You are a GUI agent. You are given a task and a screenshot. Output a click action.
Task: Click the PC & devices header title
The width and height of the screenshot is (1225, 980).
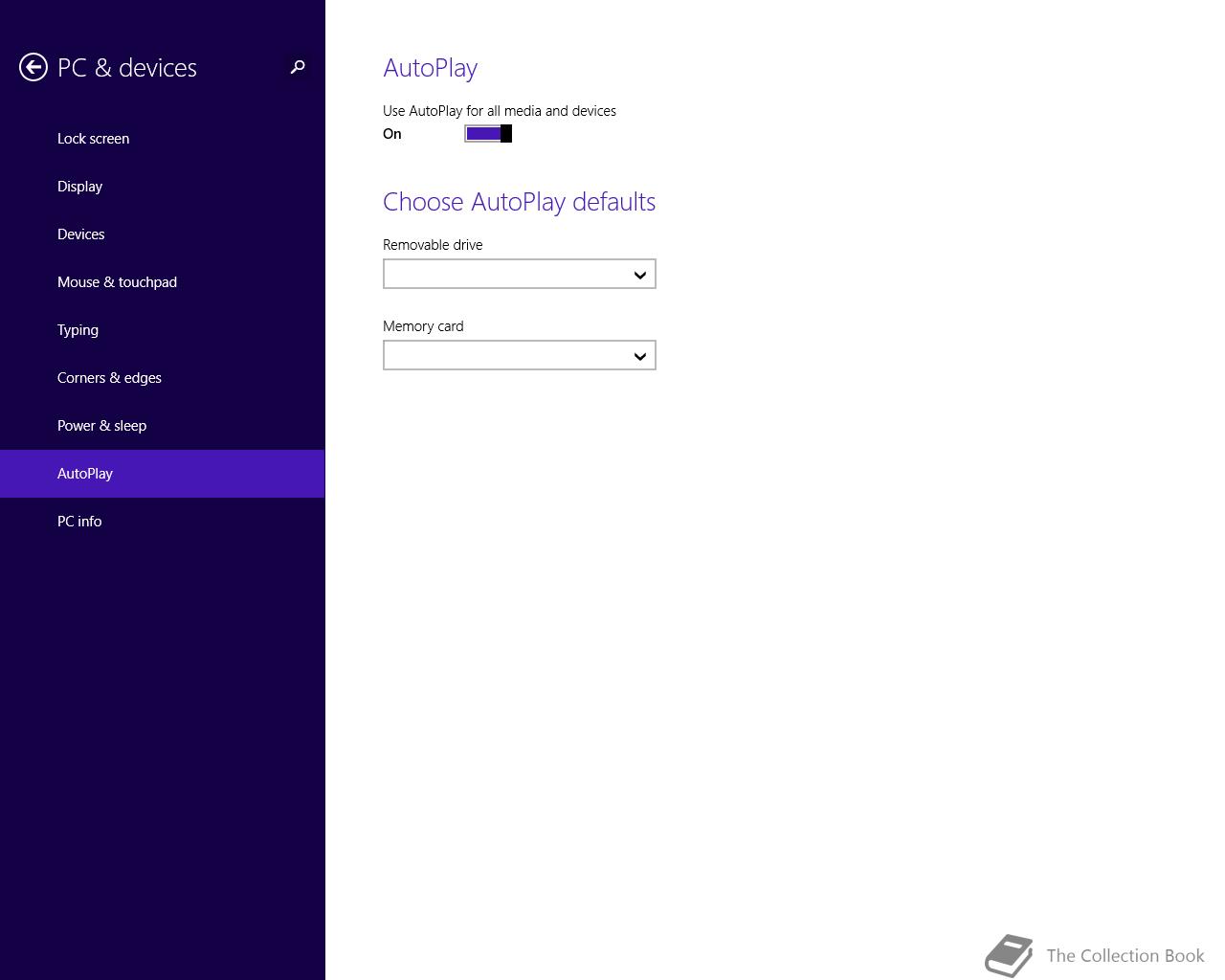(x=127, y=68)
